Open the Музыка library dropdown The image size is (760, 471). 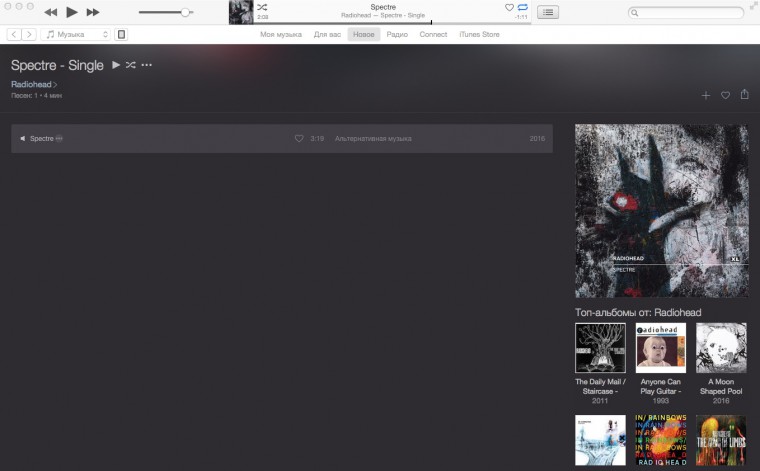click(x=76, y=34)
